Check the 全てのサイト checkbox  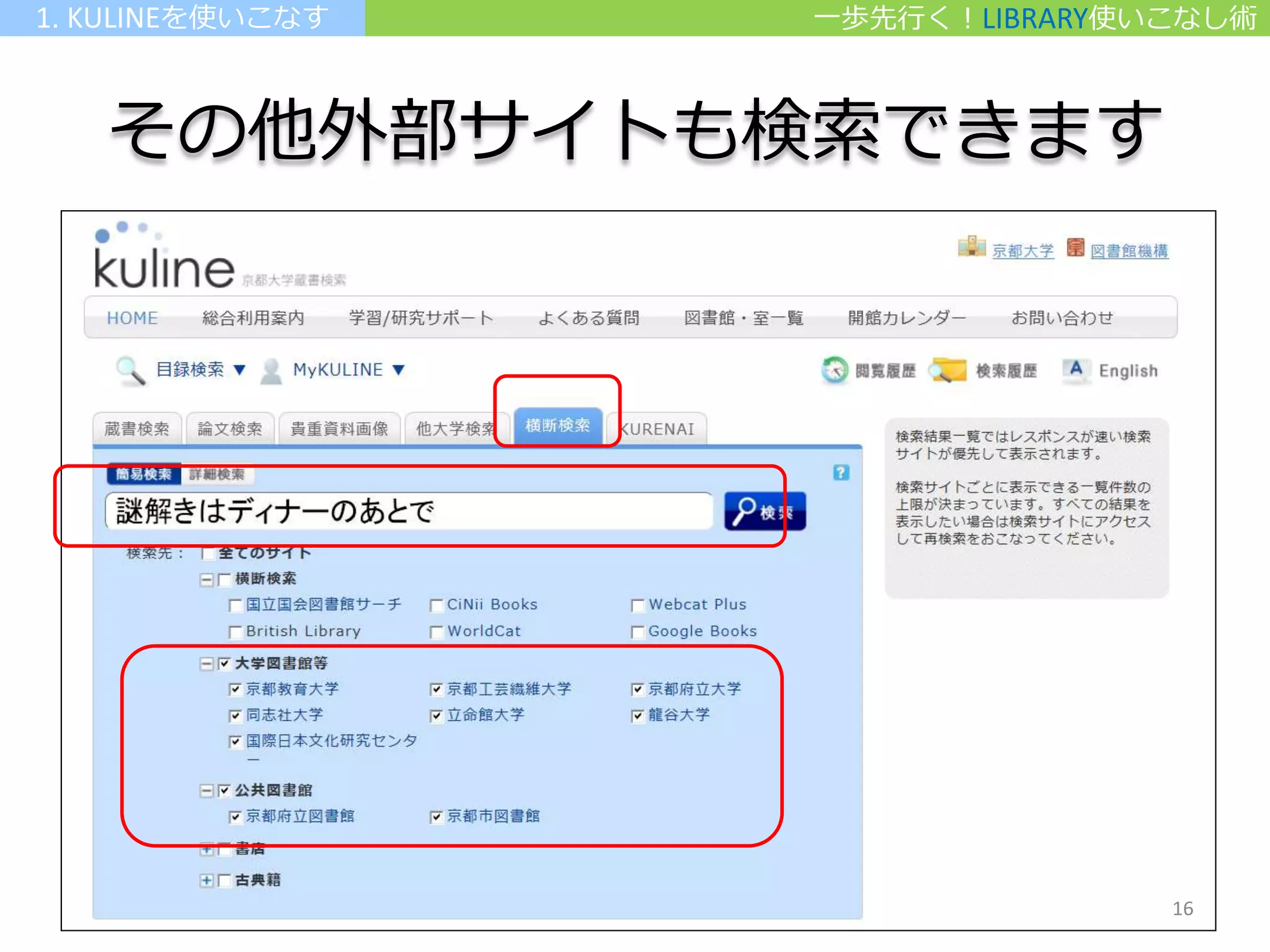click(x=208, y=553)
